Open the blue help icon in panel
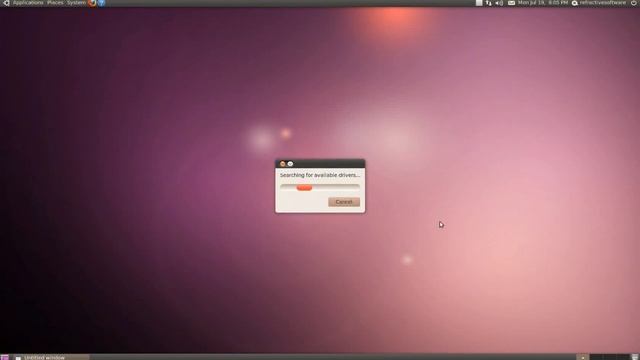The image size is (640, 360). coord(101,3)
